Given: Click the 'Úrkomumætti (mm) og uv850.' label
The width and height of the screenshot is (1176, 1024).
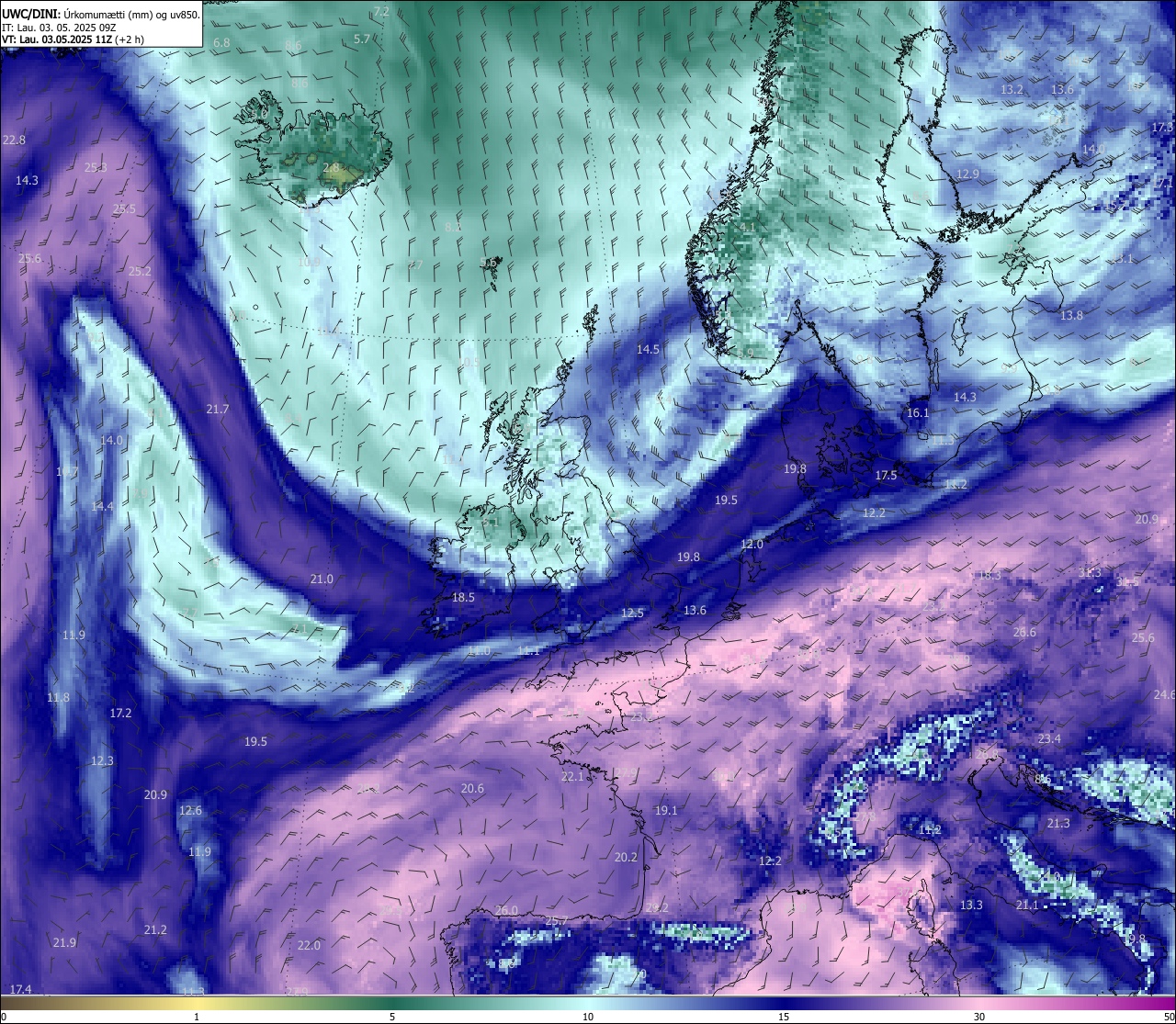Looking at the screenshot, I should click(x=132, y=14).
